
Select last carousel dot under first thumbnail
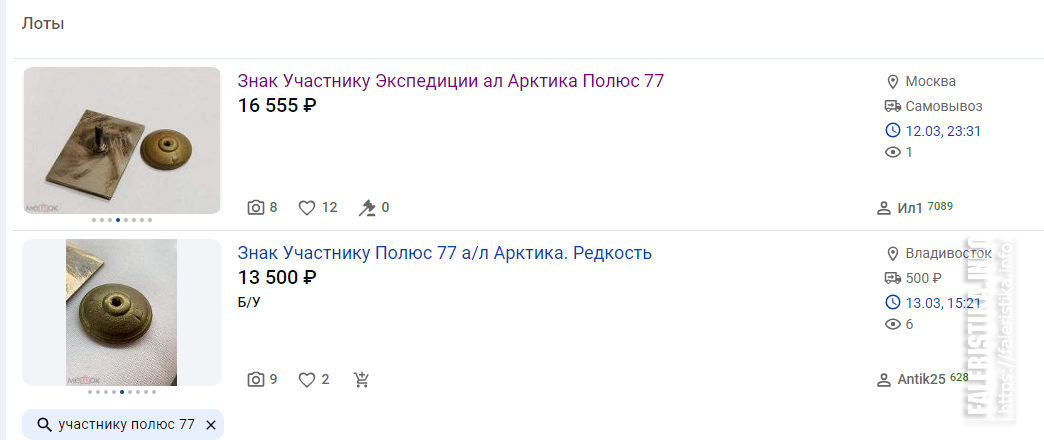[x=150, y=220]
